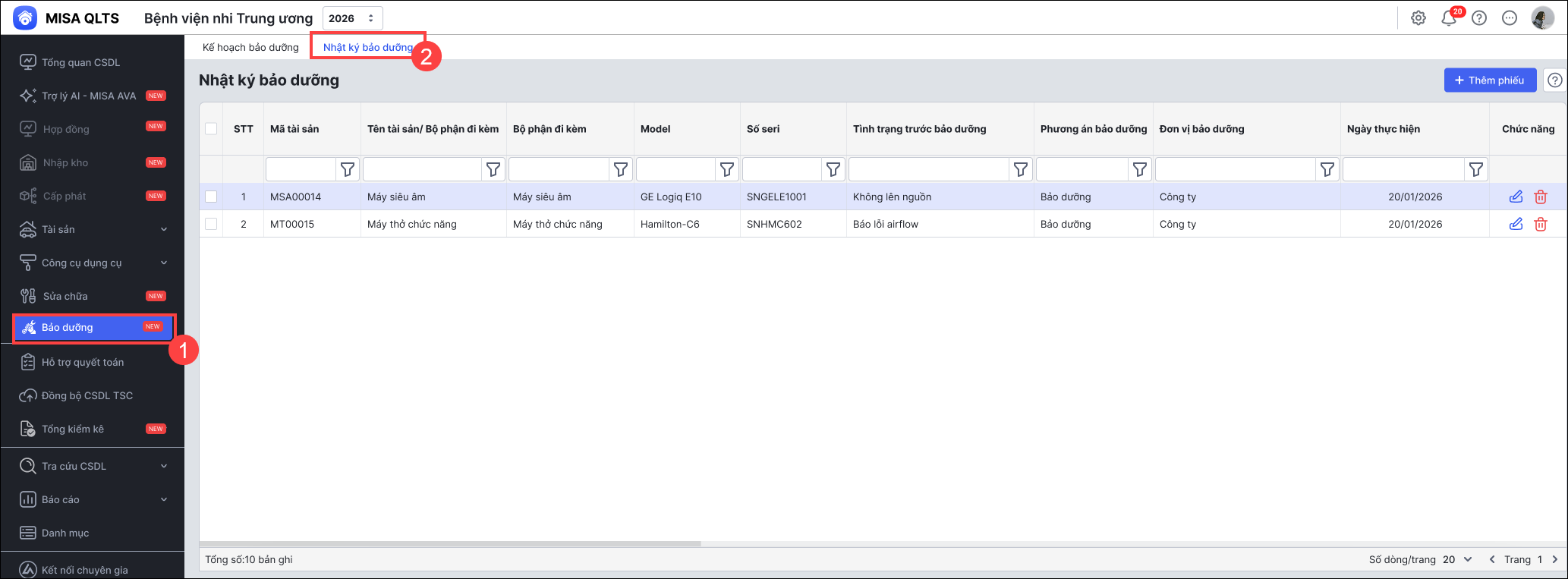The width and height of the screenshot is (1568, 579).
Task: Check the box for row MSA00014
Action: tap(211, 197)
